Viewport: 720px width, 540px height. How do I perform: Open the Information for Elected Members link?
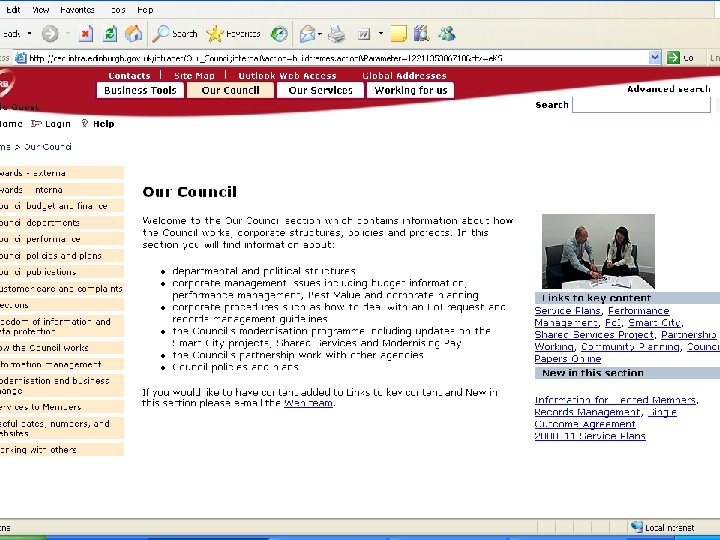point(615,400)
